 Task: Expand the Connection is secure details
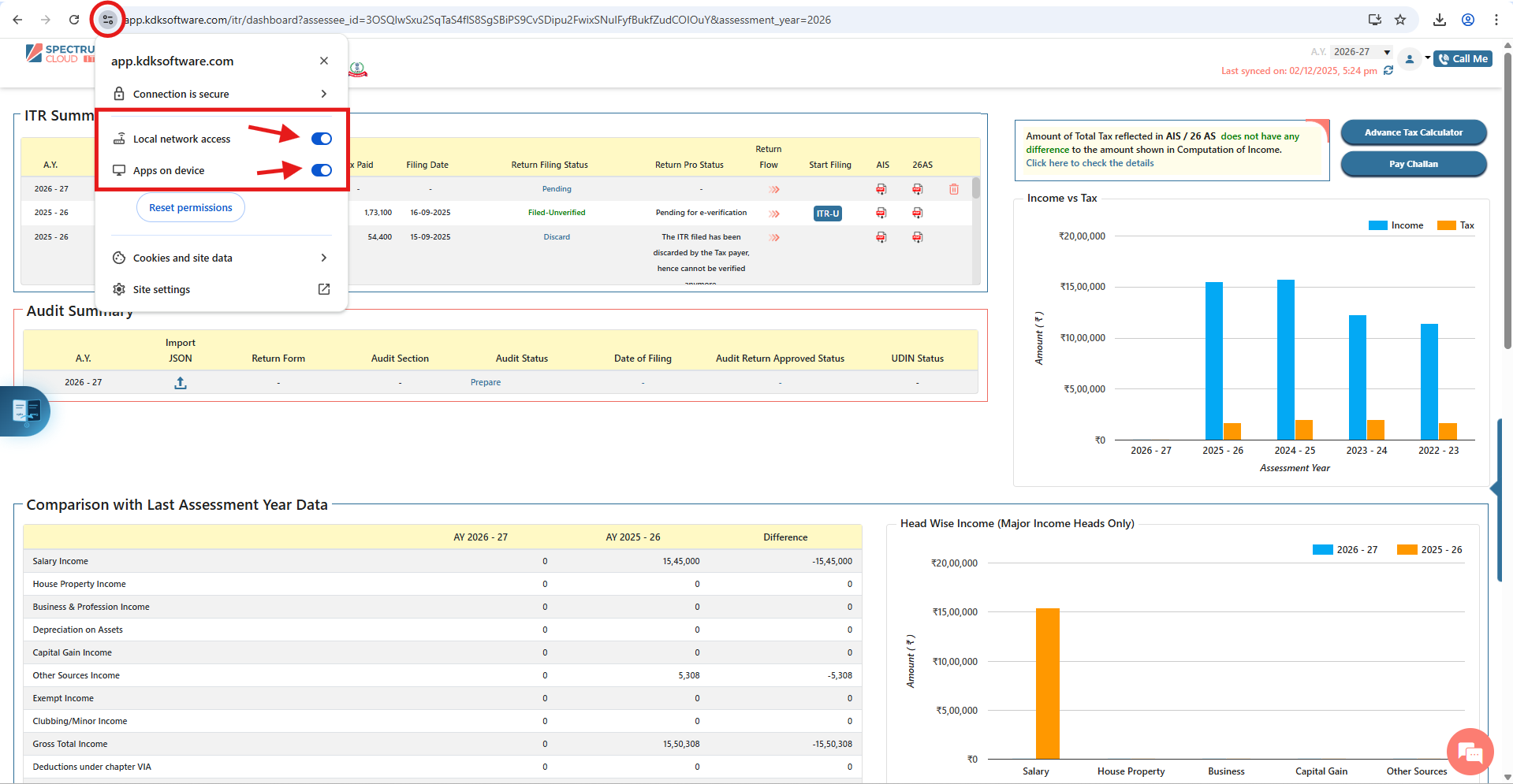point(221,94)
